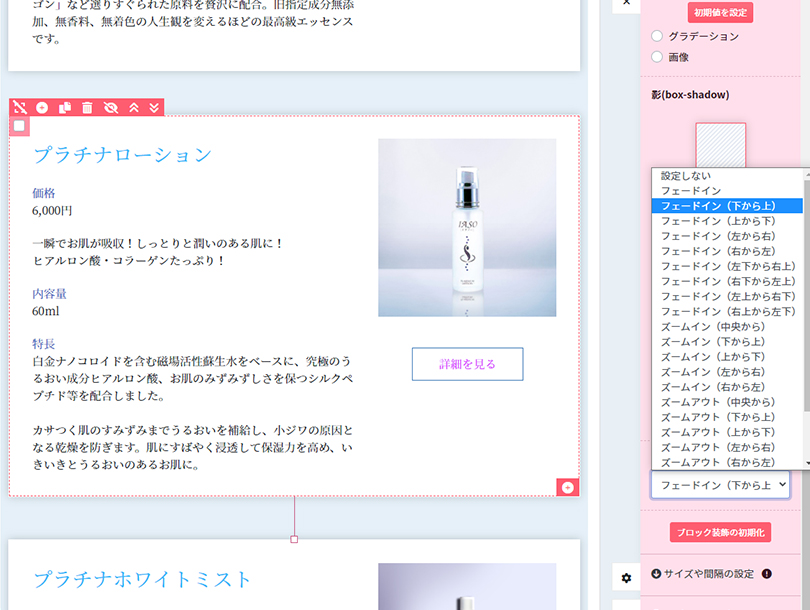Click the 影(box-shadow) section label
The width and height of the screenshot is (810, 610).
click(690, 95)
